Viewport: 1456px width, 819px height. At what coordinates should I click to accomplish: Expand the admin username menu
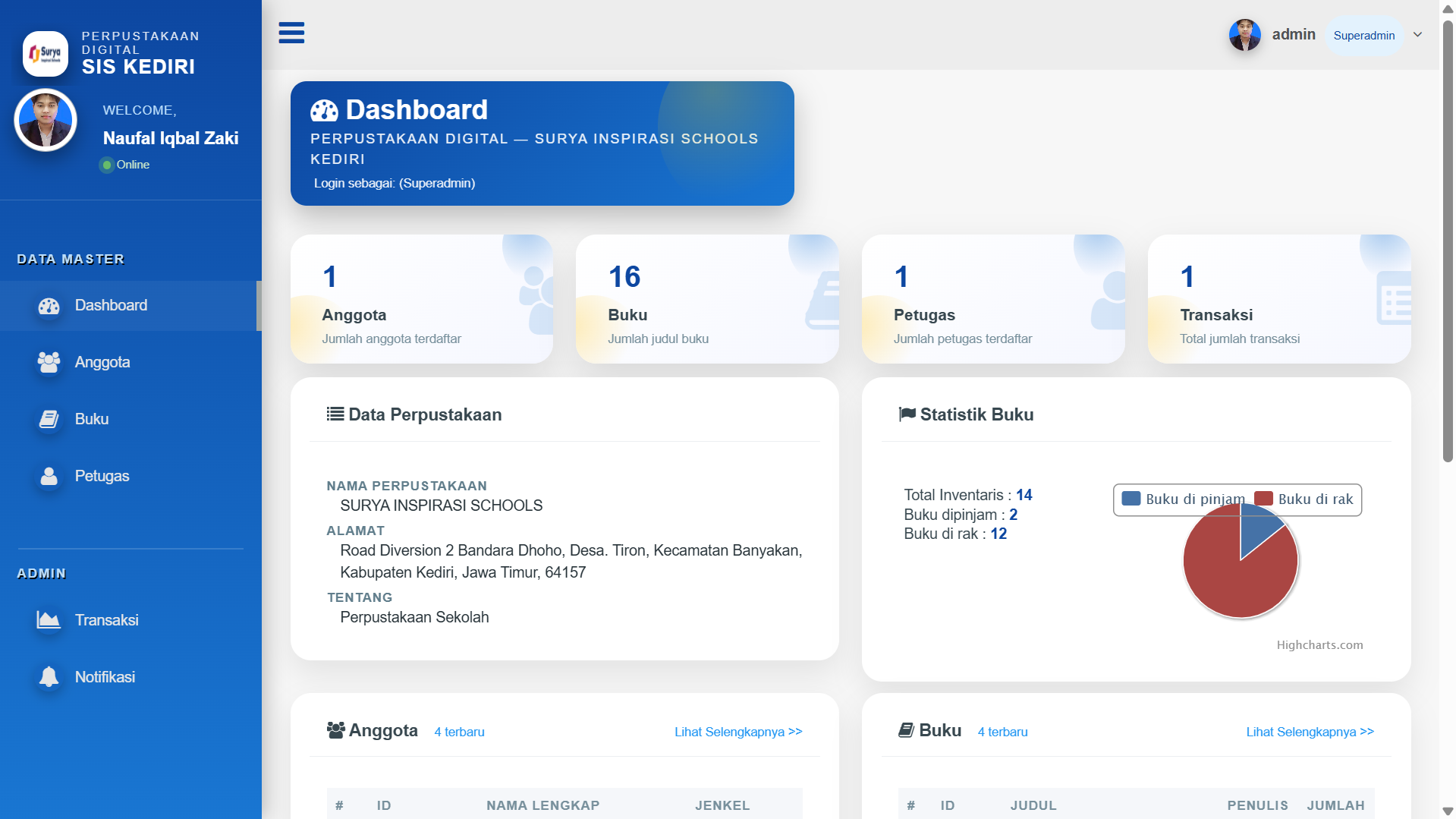coord(1294,34)
